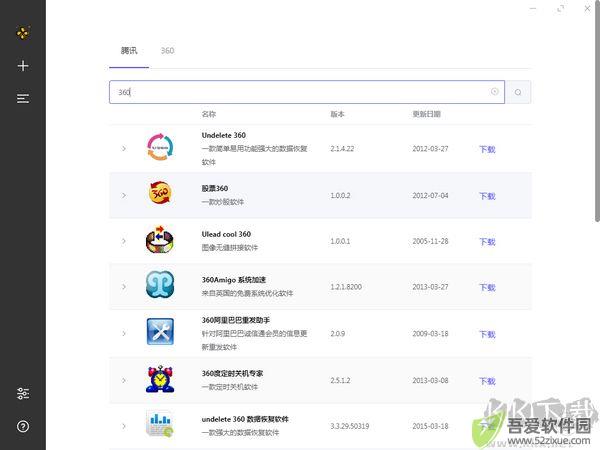The width and height of the screenshot is (600, 450).
Task: Download Undelete 360 via 下载 link
Action: click(487, 149)
